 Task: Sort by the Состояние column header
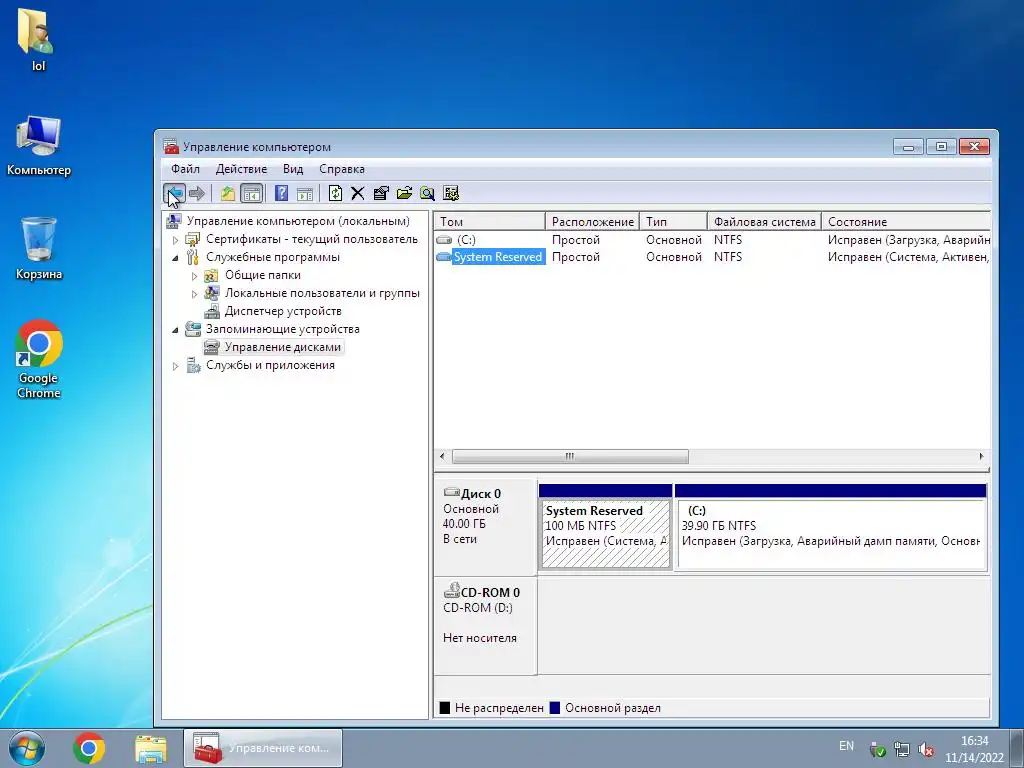pyautogui.click(x=906, y=221)
